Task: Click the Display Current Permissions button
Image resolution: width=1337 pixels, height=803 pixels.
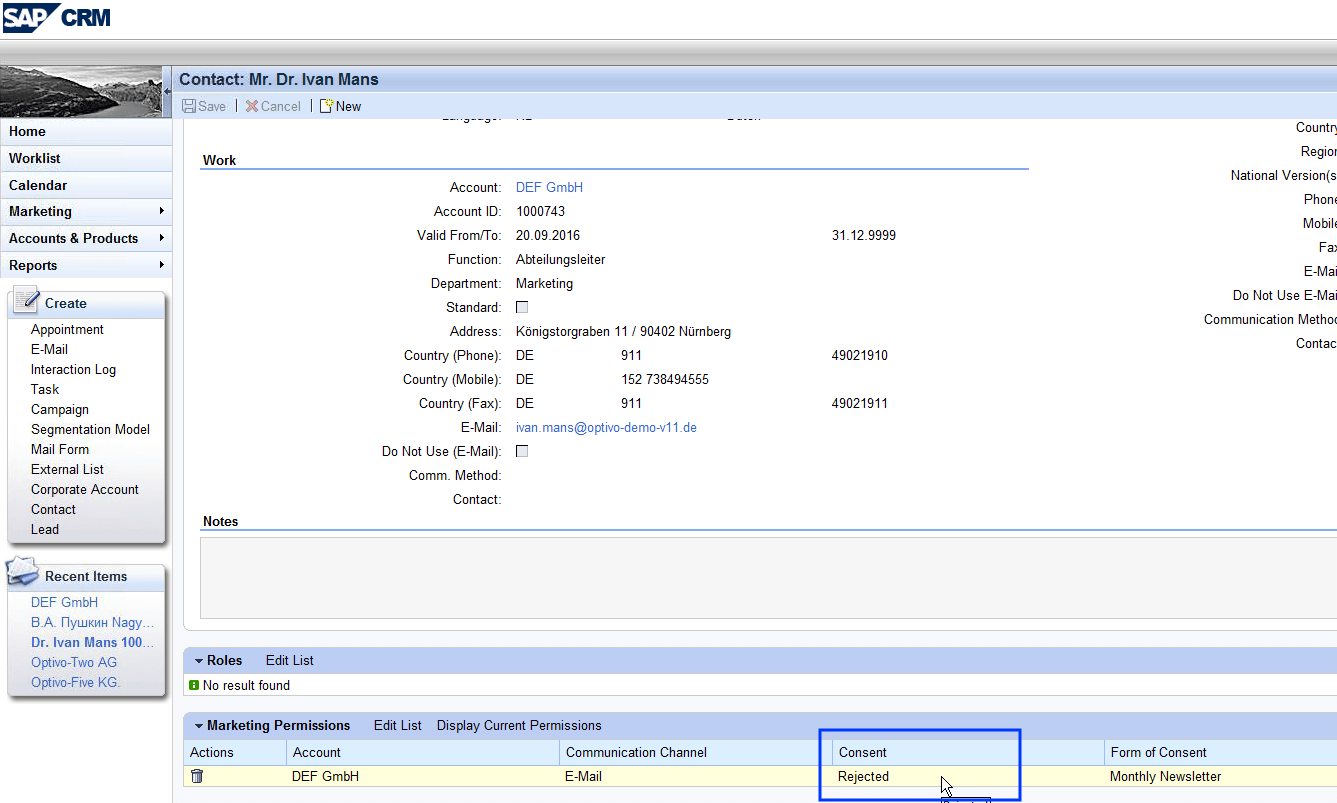Action: [x=519, y=725]
